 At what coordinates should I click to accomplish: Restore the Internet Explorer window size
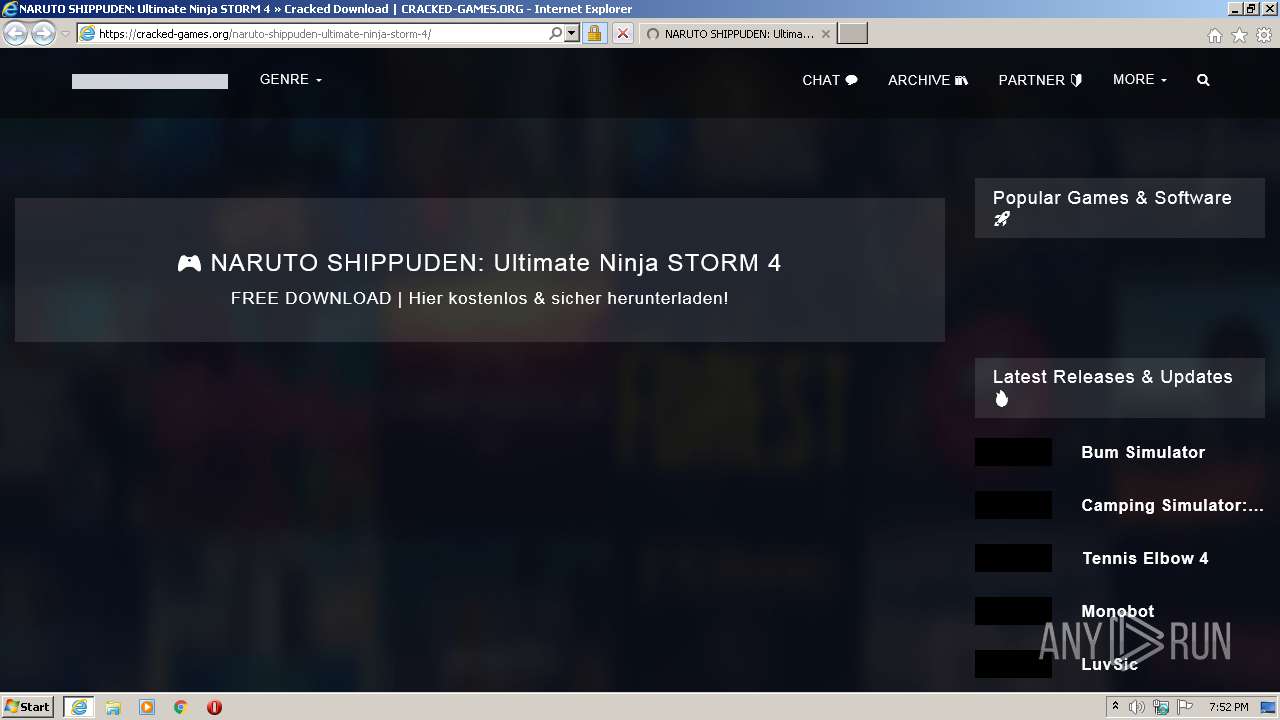coord(1250,9)
